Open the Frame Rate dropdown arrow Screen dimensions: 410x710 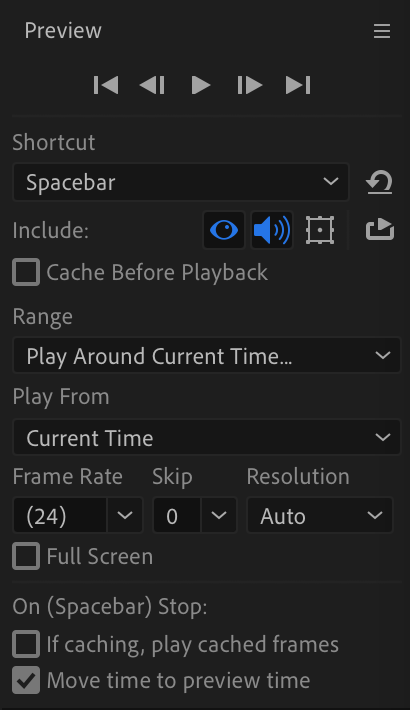click(x=125, y=515)
